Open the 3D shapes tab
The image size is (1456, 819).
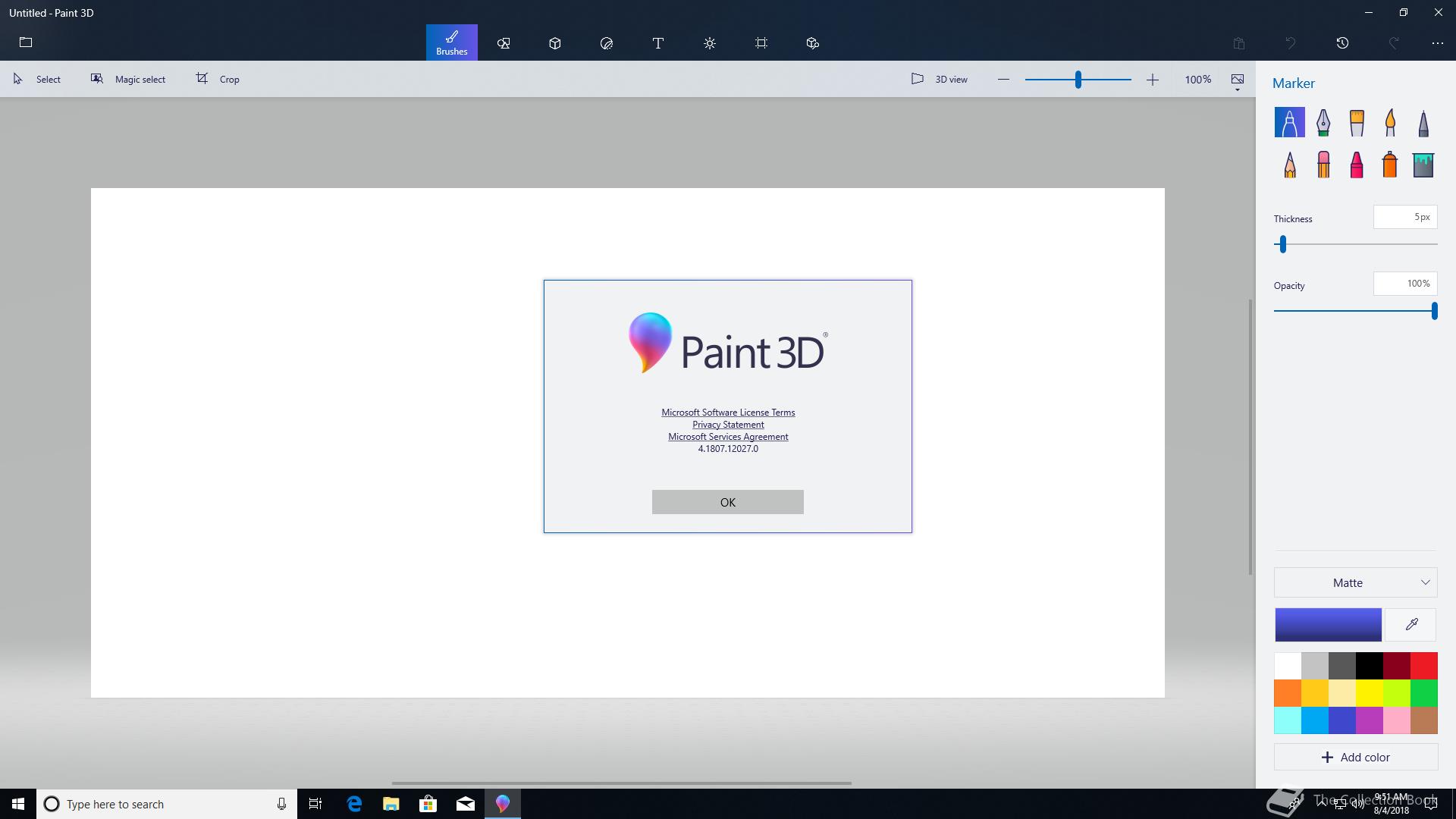point(555,43)
